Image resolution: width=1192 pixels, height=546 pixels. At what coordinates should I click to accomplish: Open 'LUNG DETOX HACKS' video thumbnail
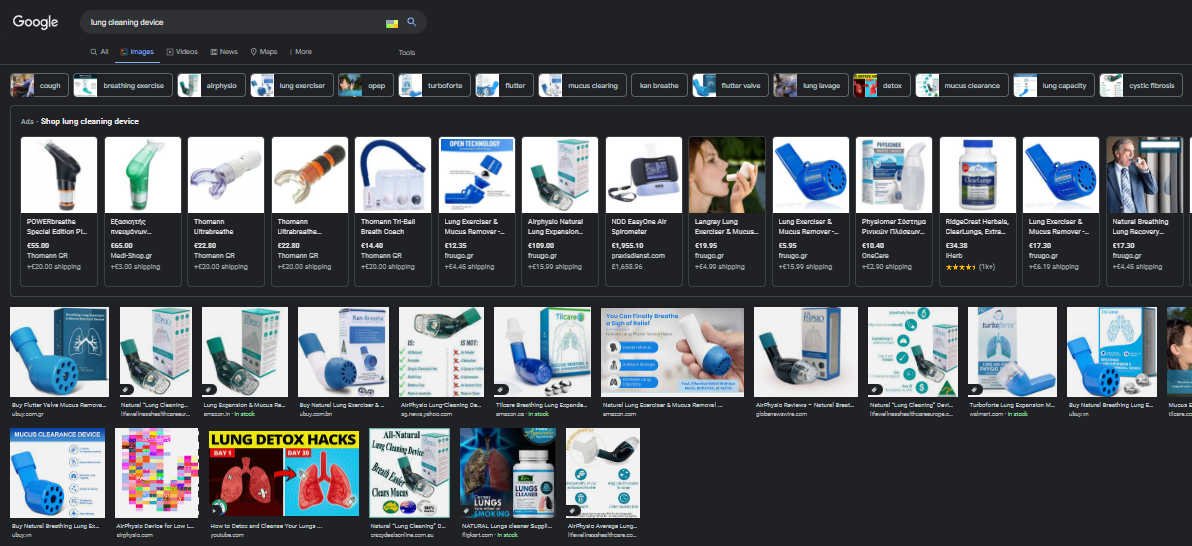[283, 471]
